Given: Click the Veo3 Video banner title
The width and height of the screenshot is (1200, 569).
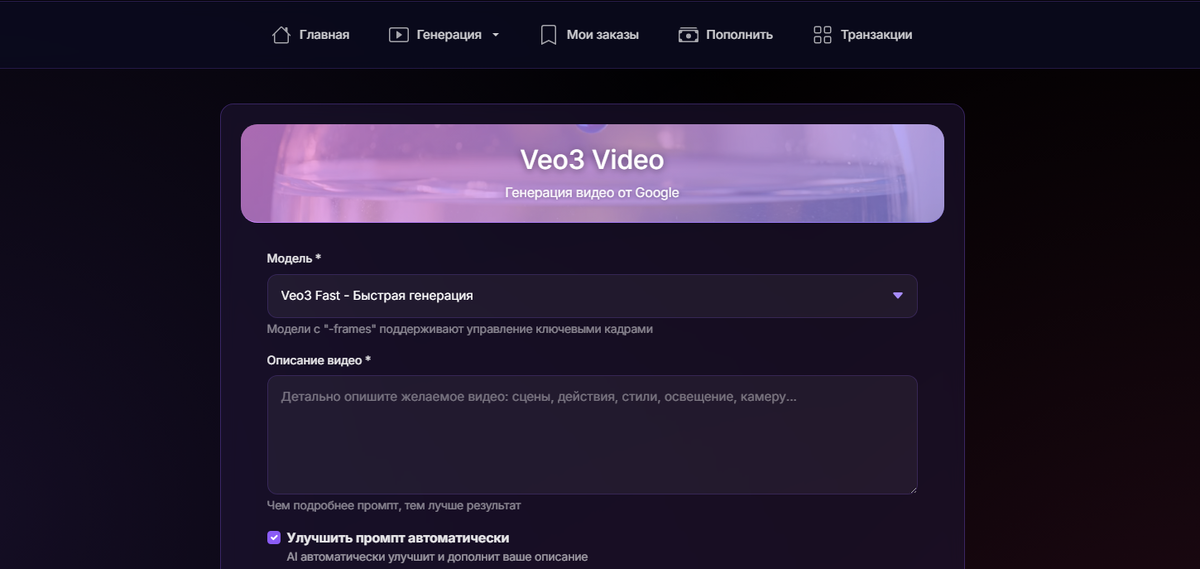Looking at the screenshot, I should [x=592, y=160].
